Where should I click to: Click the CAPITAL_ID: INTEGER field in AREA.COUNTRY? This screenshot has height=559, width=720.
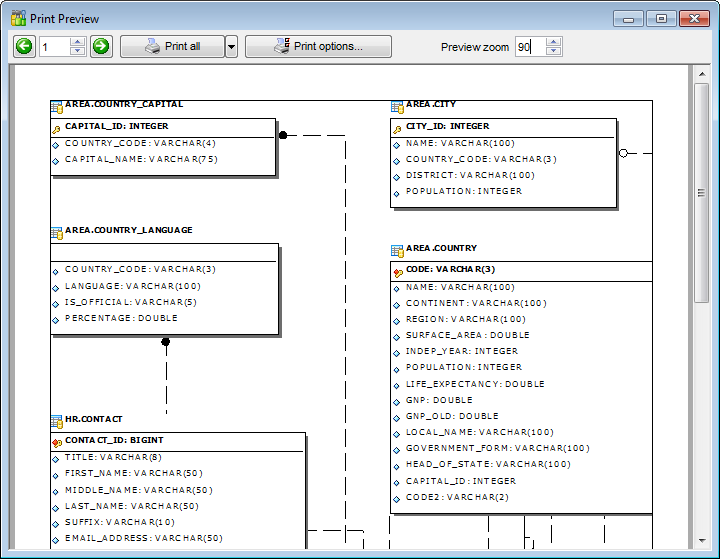pos(461,481)
